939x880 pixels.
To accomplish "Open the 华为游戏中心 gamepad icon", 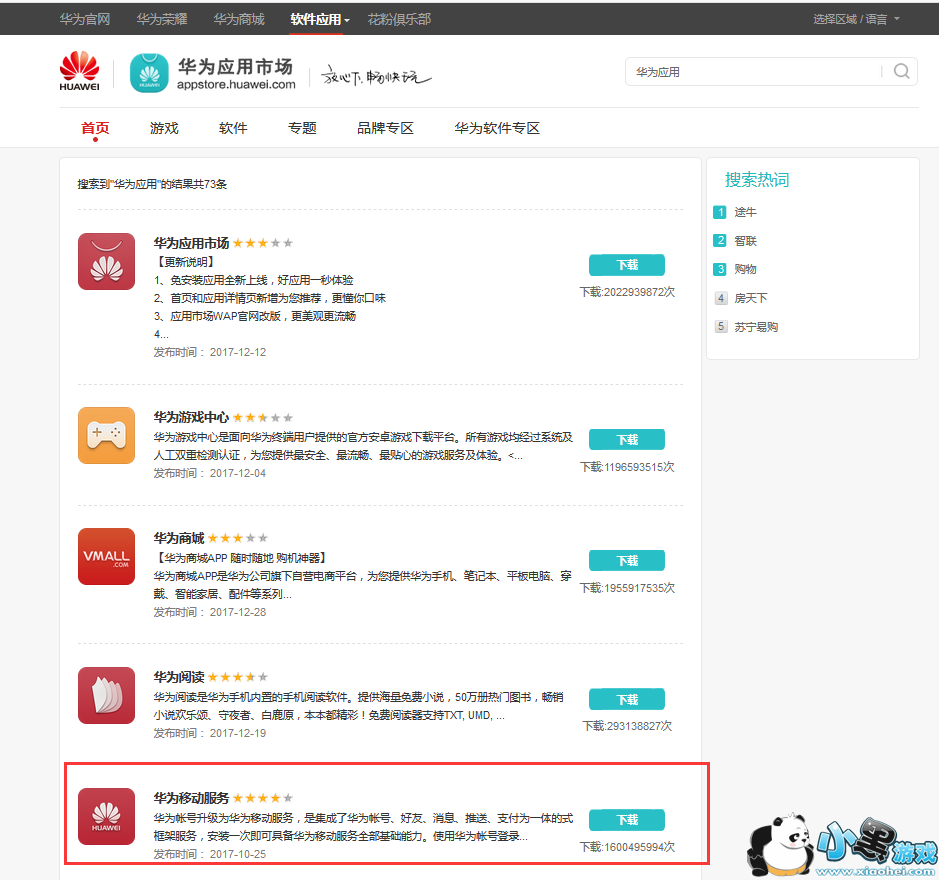I will [106, 435].
